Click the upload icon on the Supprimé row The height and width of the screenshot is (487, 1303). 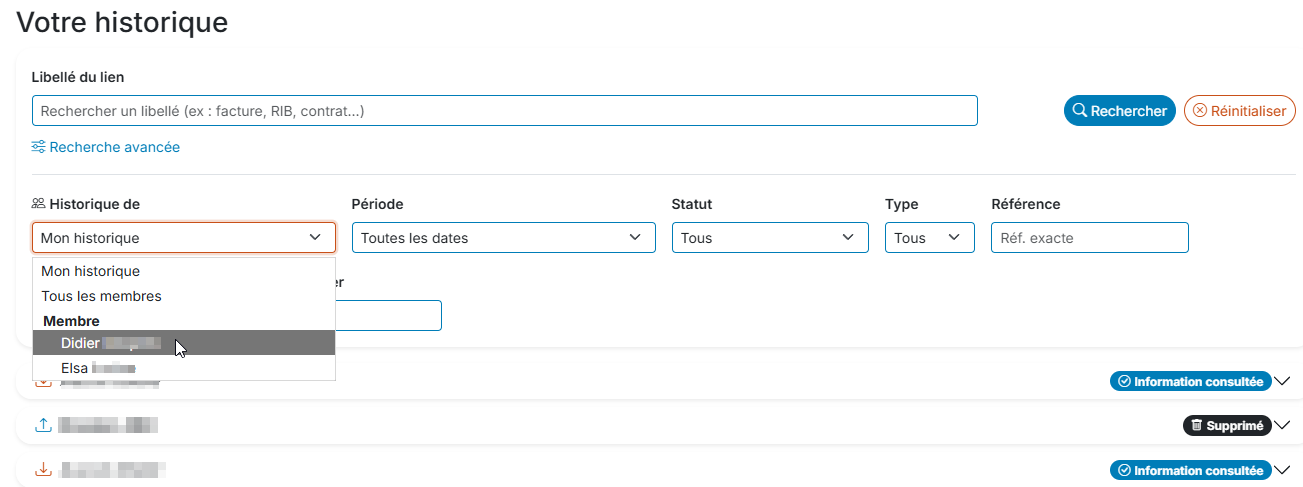[43, 425]
